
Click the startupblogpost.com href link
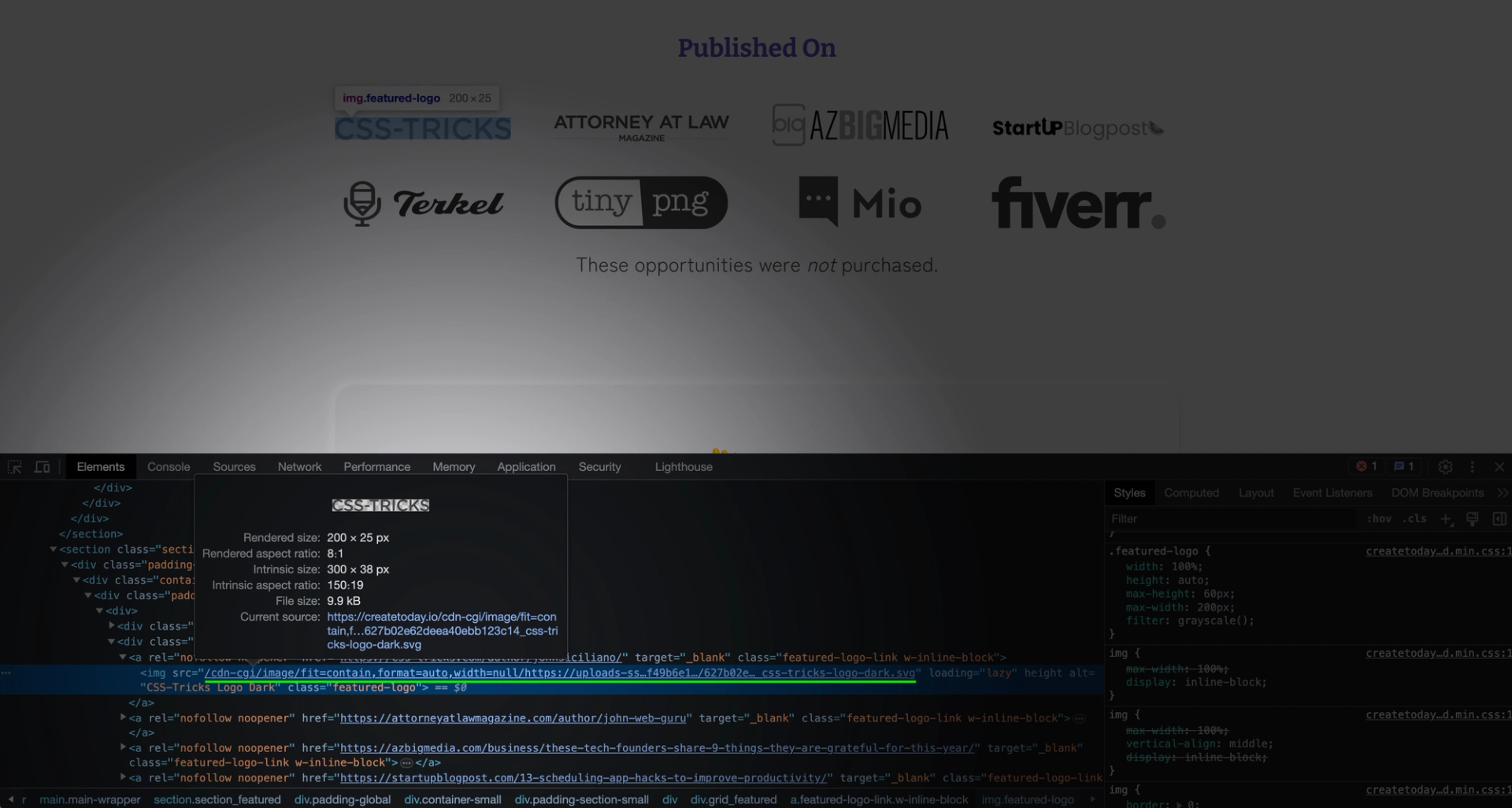[585, 778]
